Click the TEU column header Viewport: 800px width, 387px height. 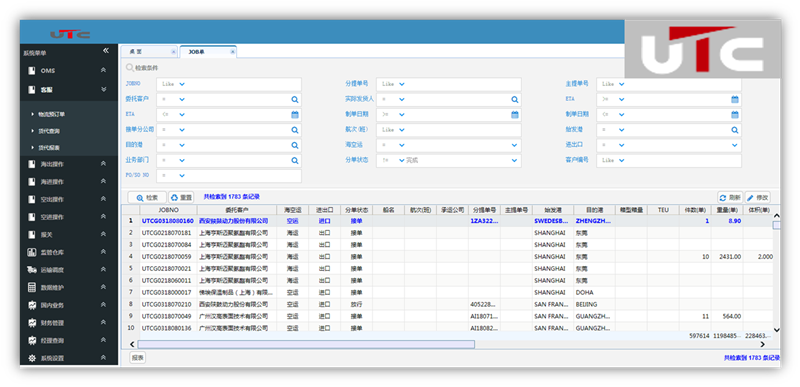coord(663,210)
